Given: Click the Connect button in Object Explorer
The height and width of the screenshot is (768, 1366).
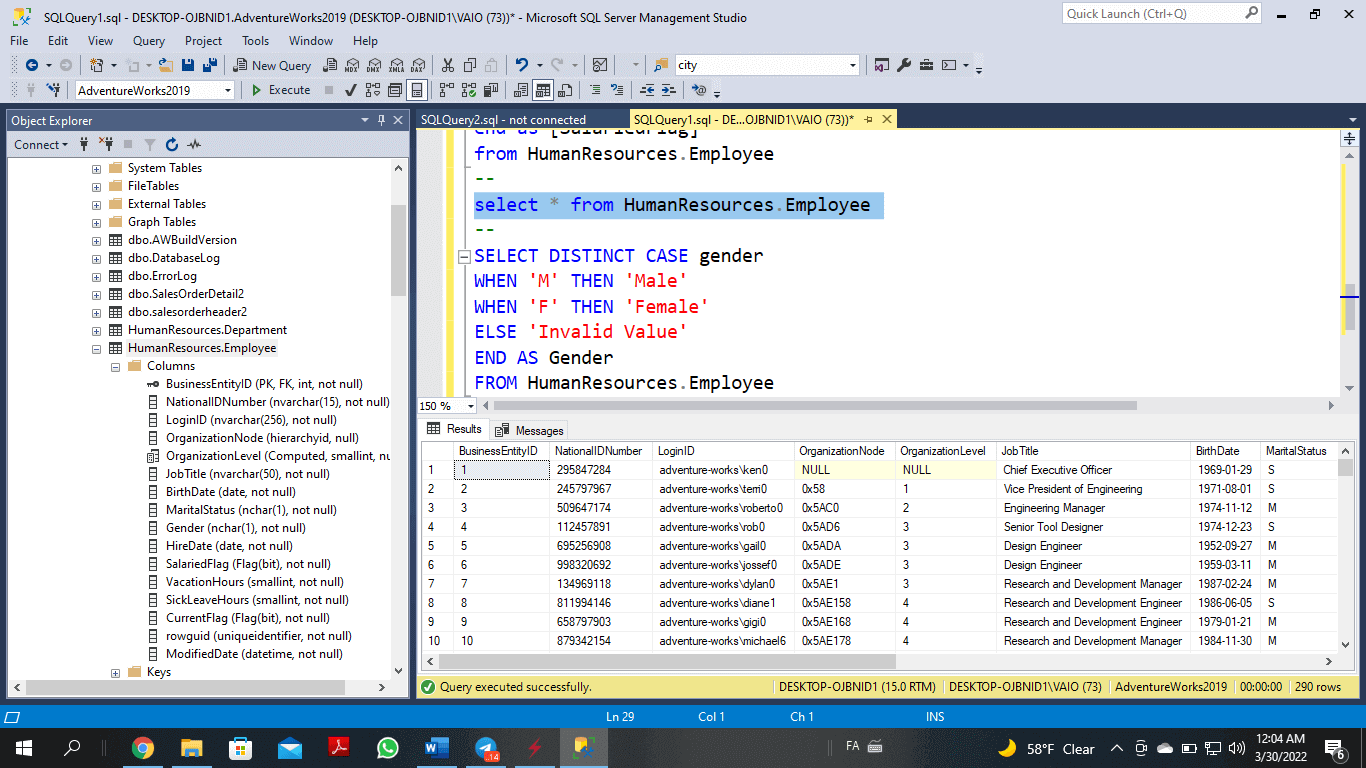Looking at the screenshot, I should 38,144.
